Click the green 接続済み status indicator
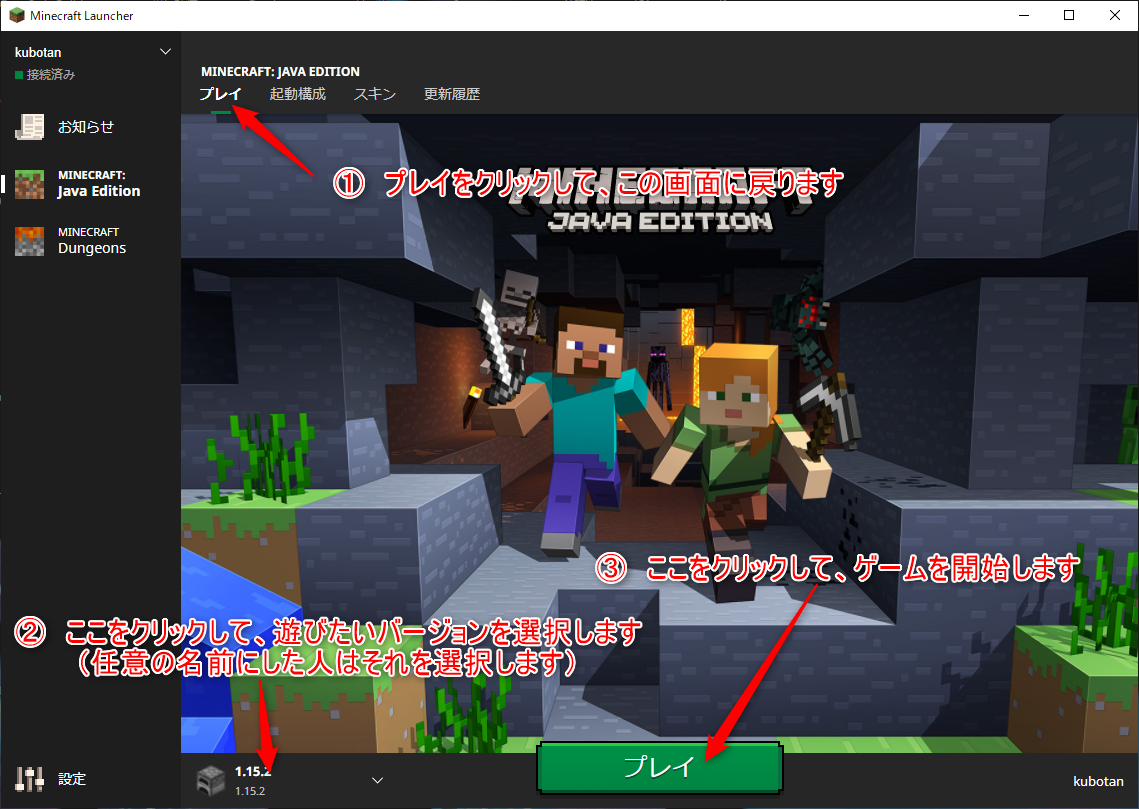Image resolution: width=1139 pixels, height=809 pixels. coord(18,75)
